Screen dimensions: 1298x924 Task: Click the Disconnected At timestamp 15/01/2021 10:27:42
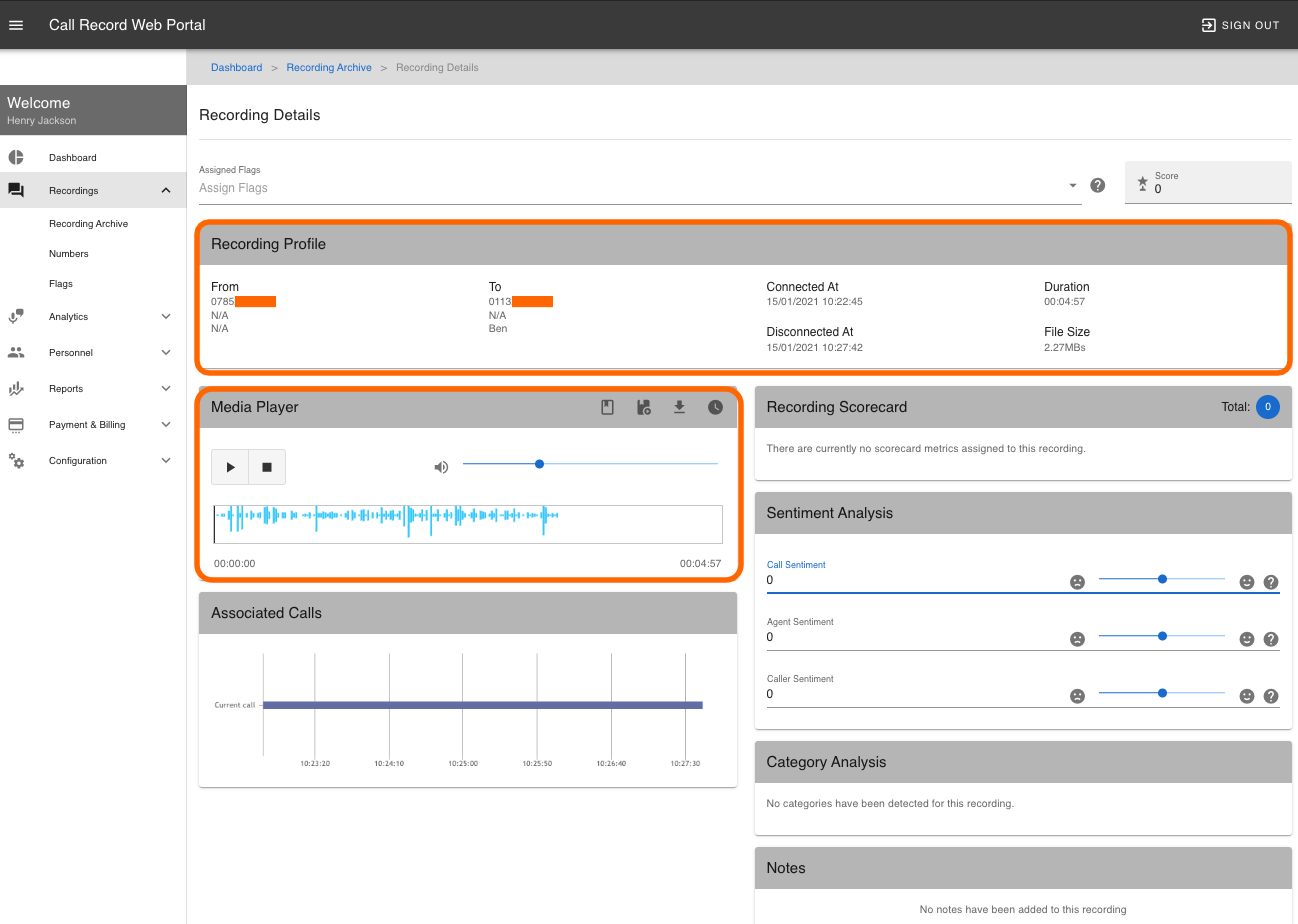click(x=815, y=348)
